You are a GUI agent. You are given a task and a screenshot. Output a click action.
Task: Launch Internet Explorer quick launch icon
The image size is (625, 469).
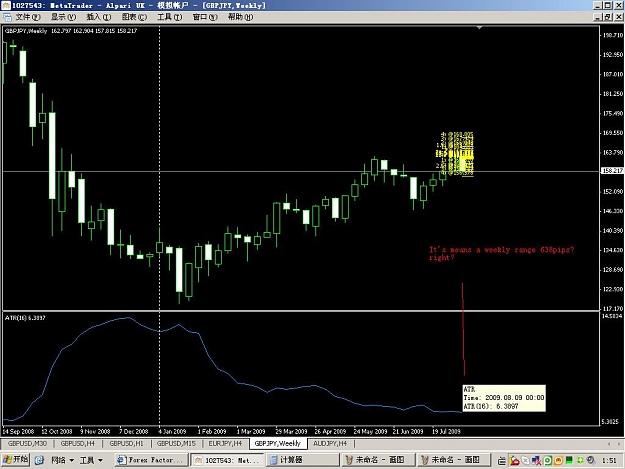[39, 460]
